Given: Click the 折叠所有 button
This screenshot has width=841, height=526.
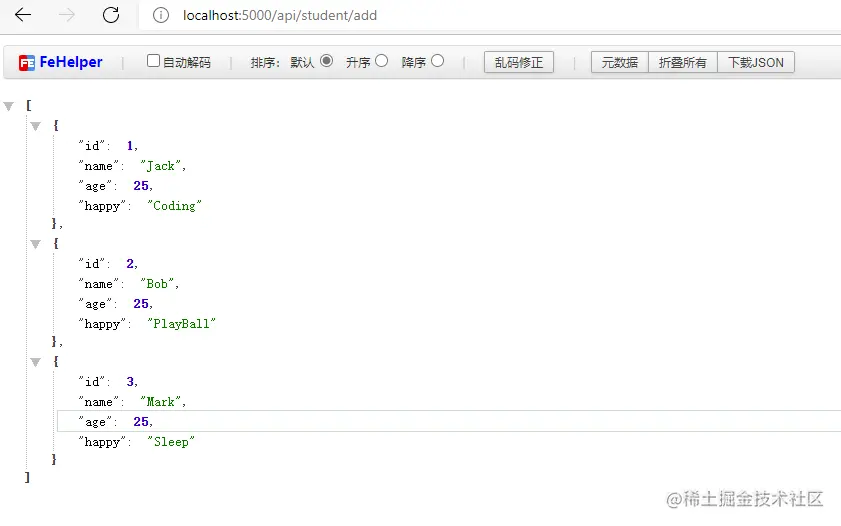Looking at the screenshot, I should point(682,62).
